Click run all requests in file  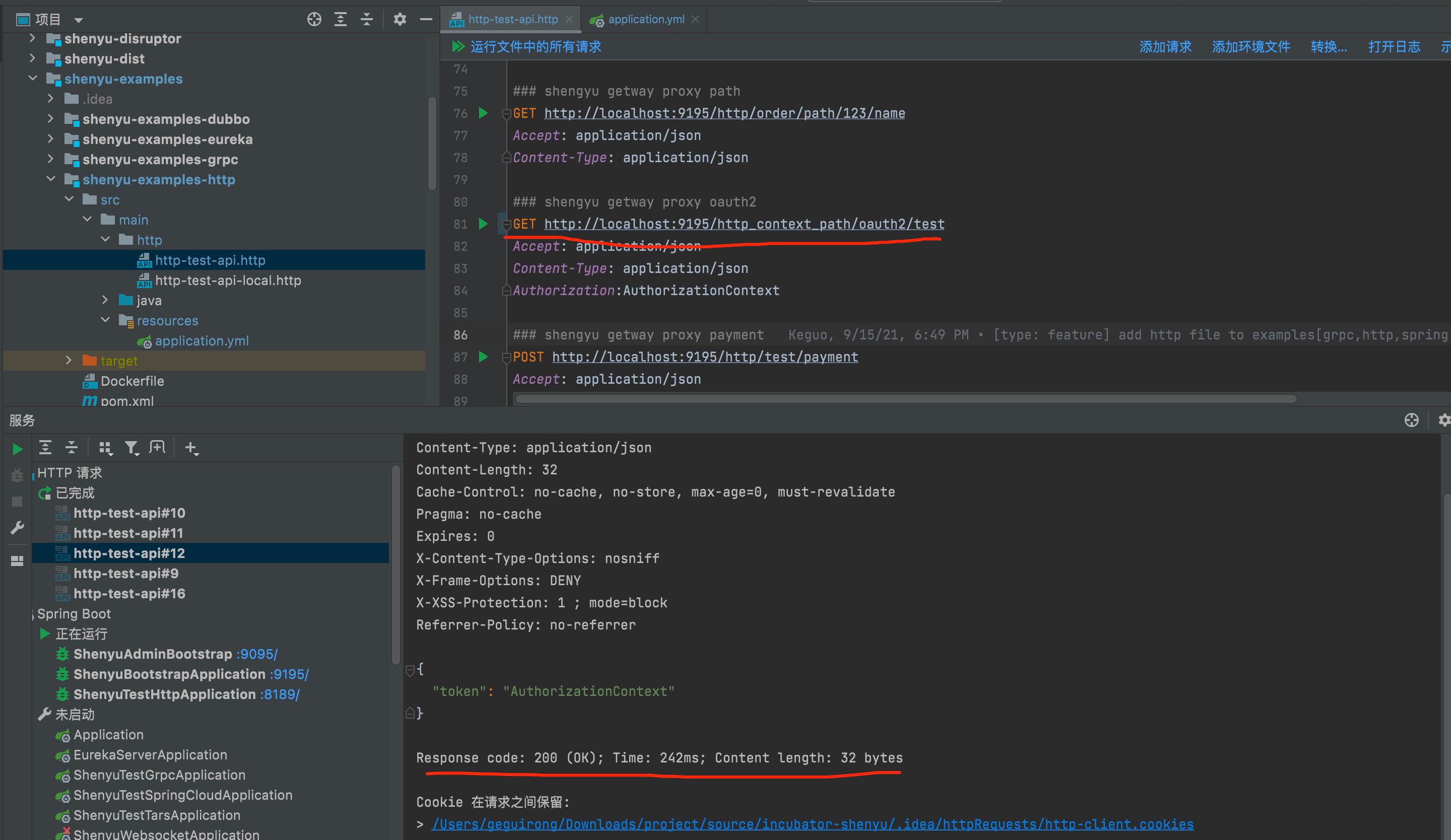(527, 47)
